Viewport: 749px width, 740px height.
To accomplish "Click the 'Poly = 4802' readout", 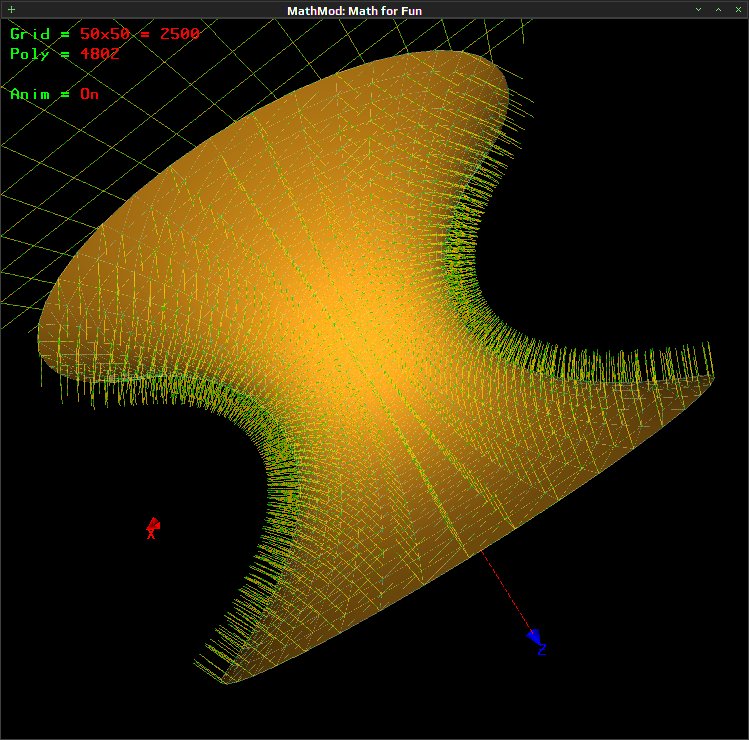I will (64, 54).
